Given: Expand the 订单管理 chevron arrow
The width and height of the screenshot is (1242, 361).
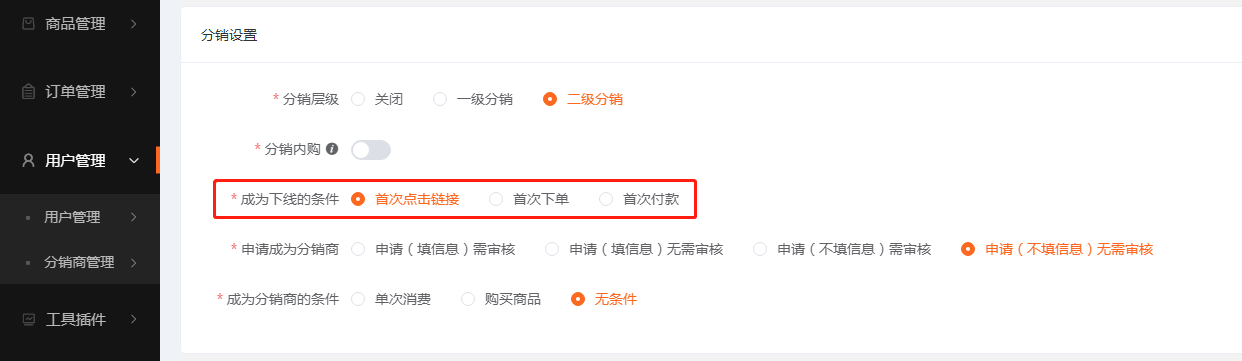Looking at the screenshot, I should (x=133, y=91).
